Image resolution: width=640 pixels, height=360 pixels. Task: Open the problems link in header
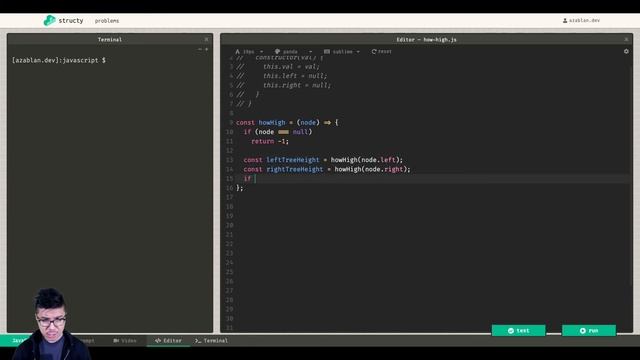(107, 21)
